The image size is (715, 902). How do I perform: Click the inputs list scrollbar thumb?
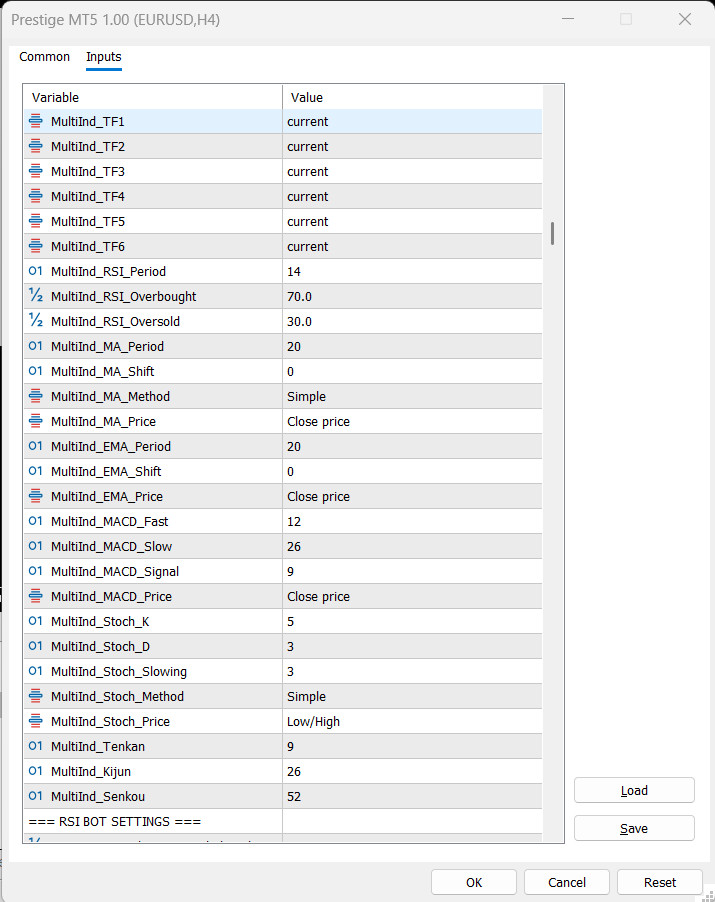[552, 234]
